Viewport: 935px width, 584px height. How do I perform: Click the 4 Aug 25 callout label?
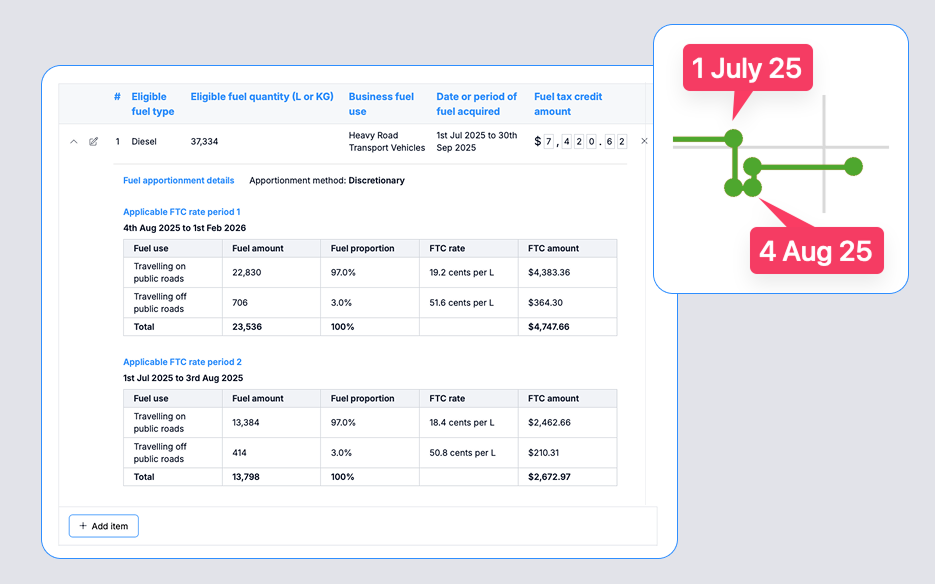(816, 250)
